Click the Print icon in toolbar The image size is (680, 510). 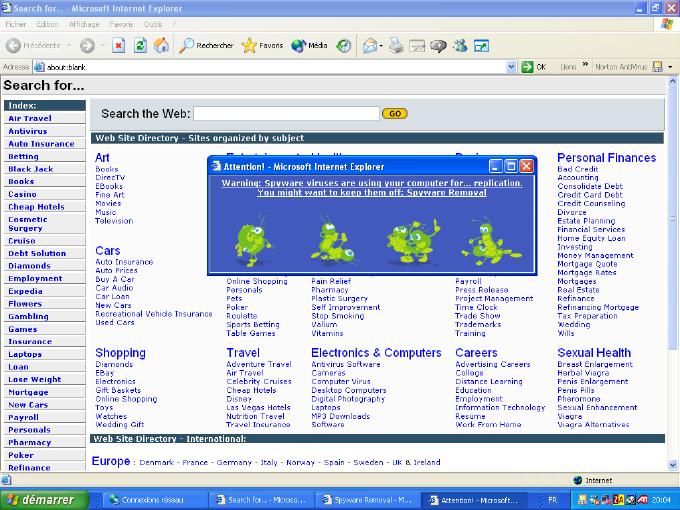396,45
